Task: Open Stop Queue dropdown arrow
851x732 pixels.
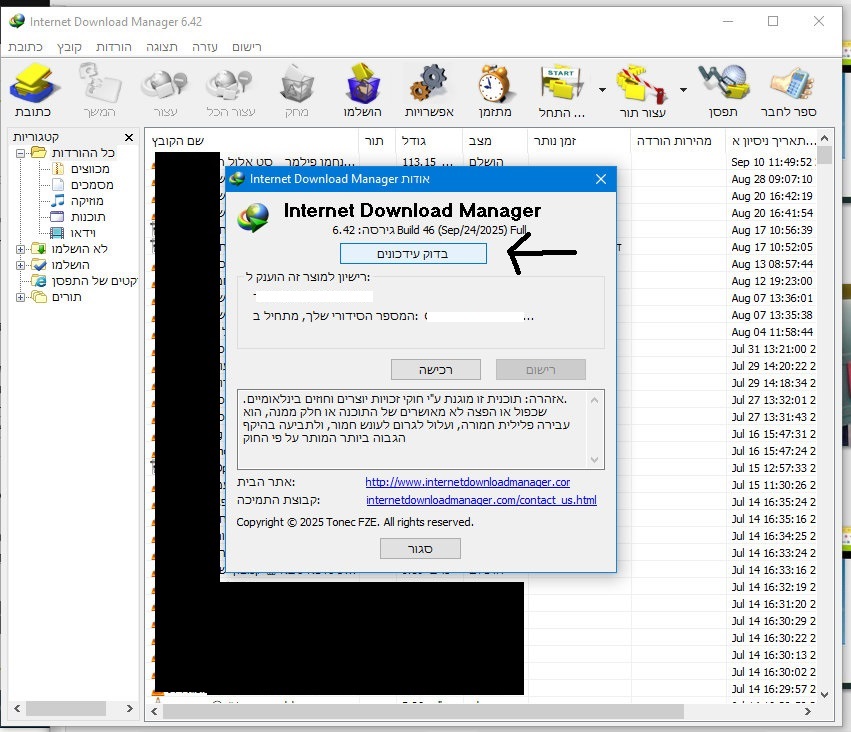Action: 683,90
